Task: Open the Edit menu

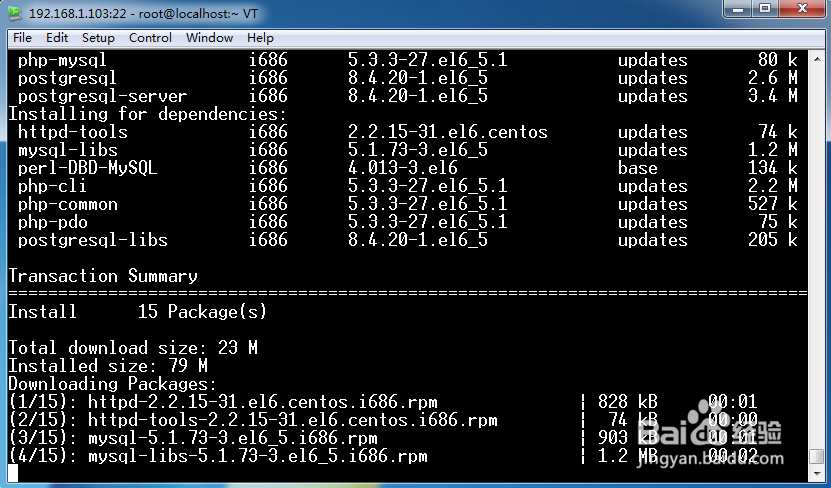Action: click(57, 38)
